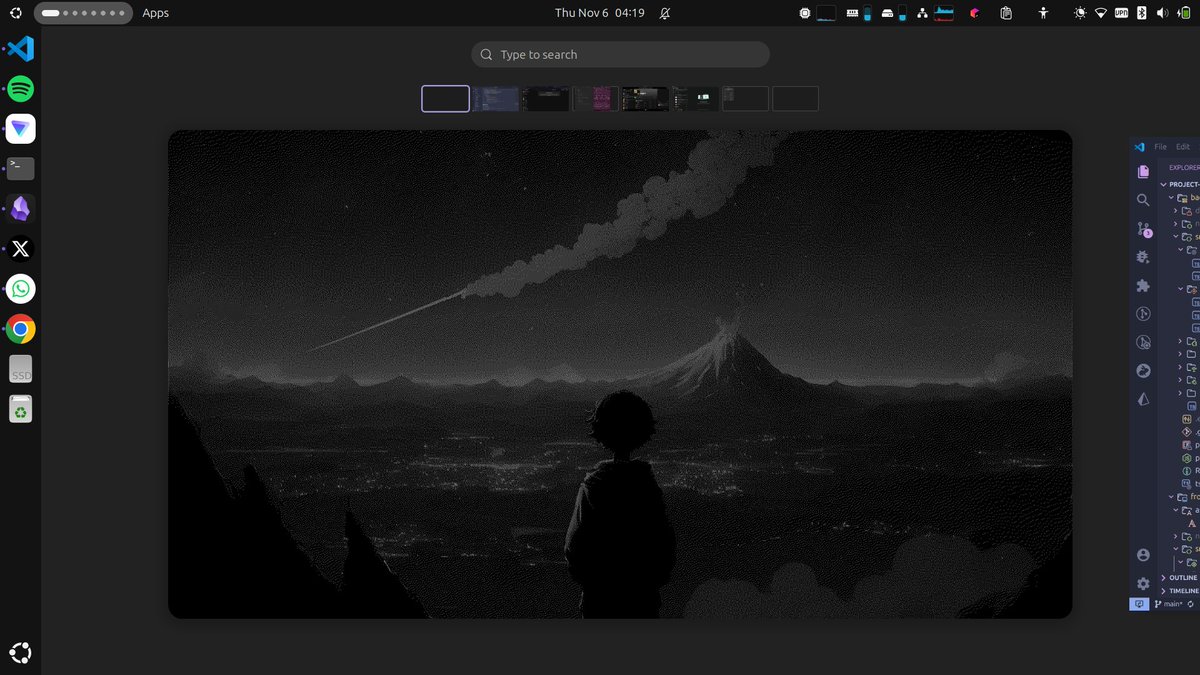Open Manage gear in VS Code activity bar
The height and width of the screenshot is (675, 1200).
pyautogui.click(x=1143, y=583)
